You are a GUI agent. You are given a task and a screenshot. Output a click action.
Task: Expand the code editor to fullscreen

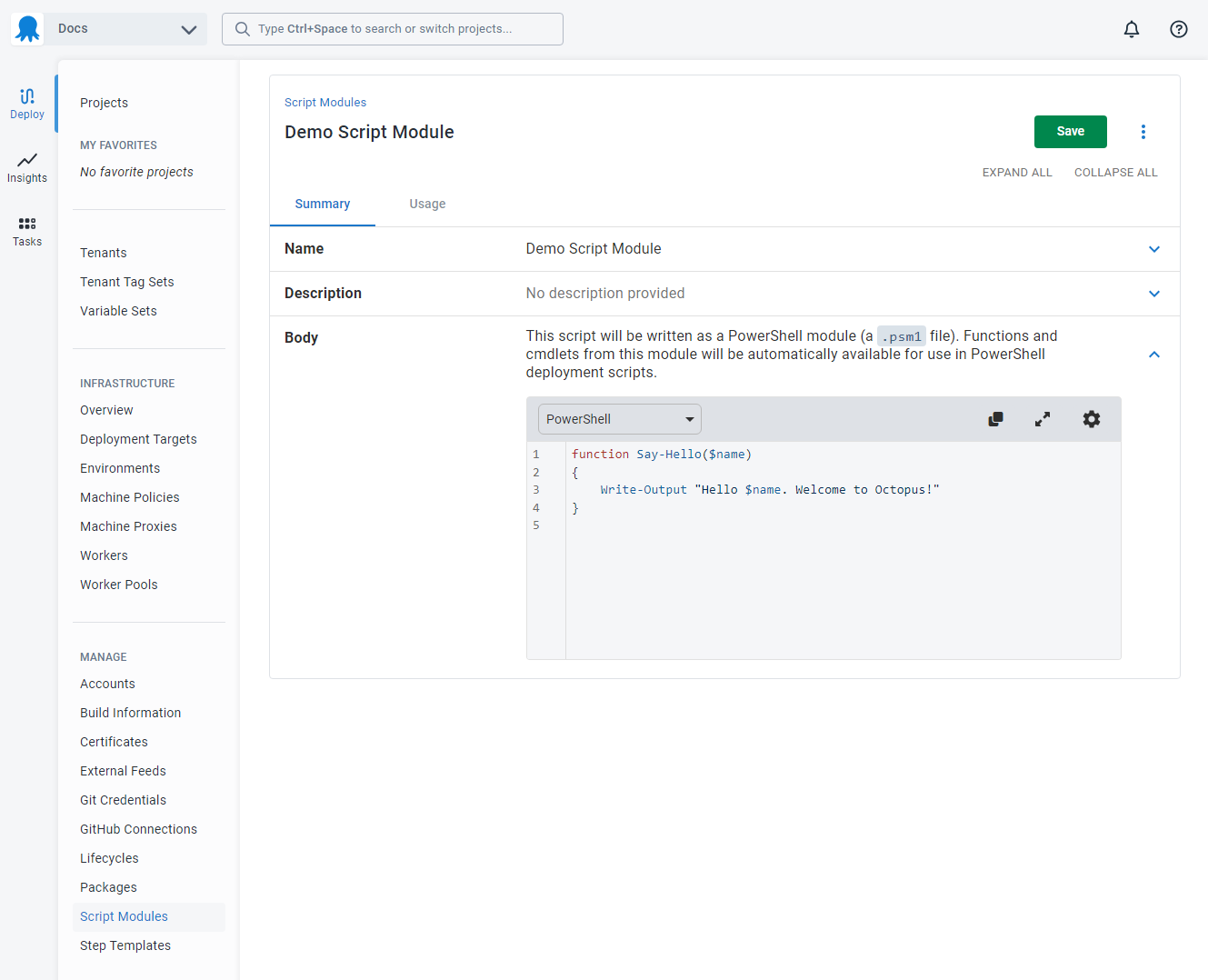coord(1043,419)
